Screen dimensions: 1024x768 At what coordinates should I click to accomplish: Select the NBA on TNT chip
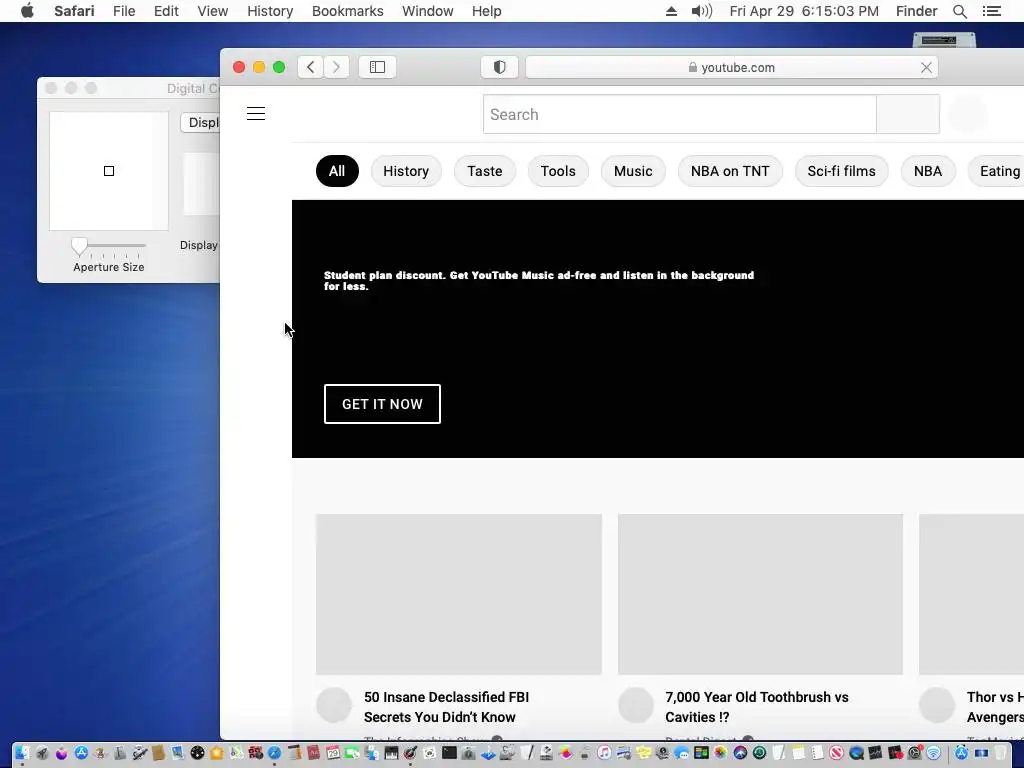730,171
